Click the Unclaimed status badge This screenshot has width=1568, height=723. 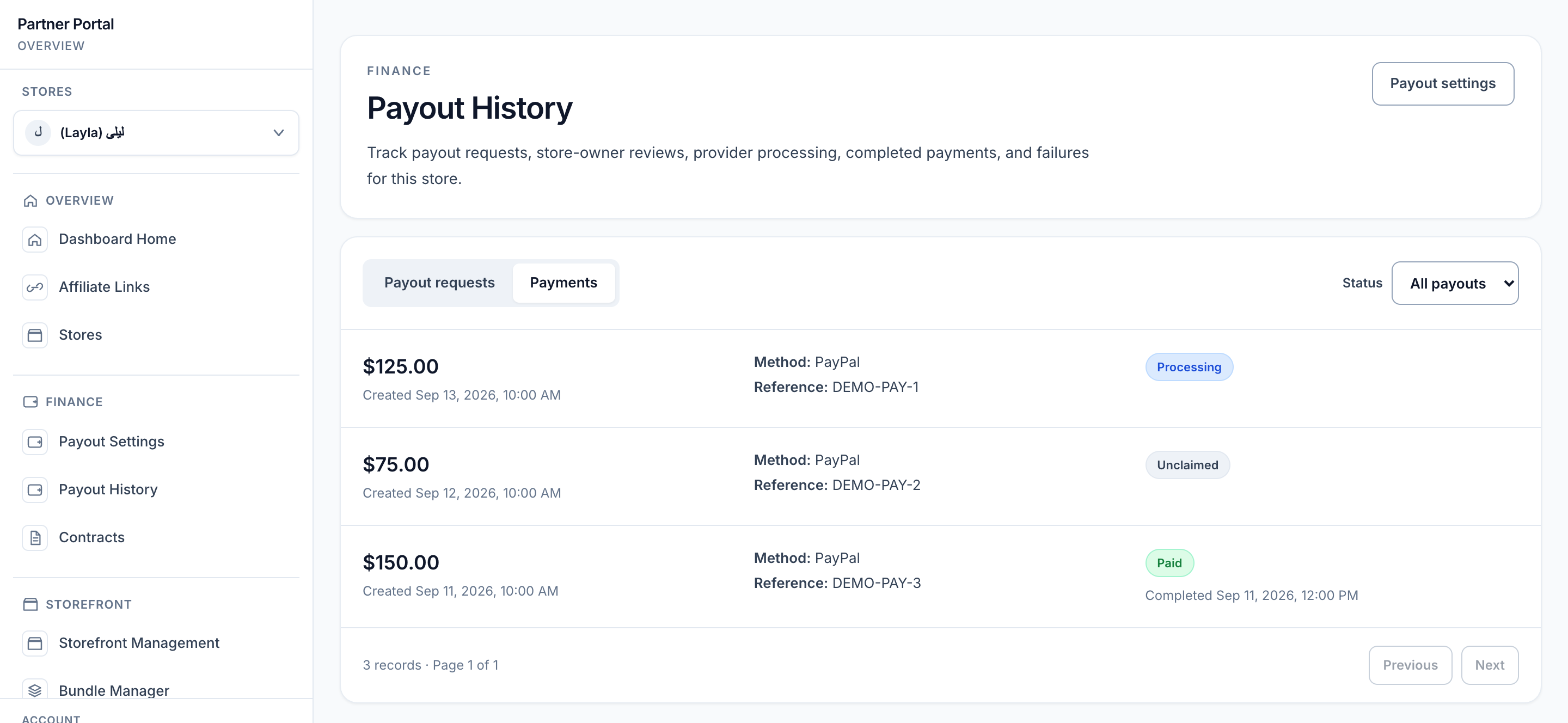click(x=1187, y=465)
